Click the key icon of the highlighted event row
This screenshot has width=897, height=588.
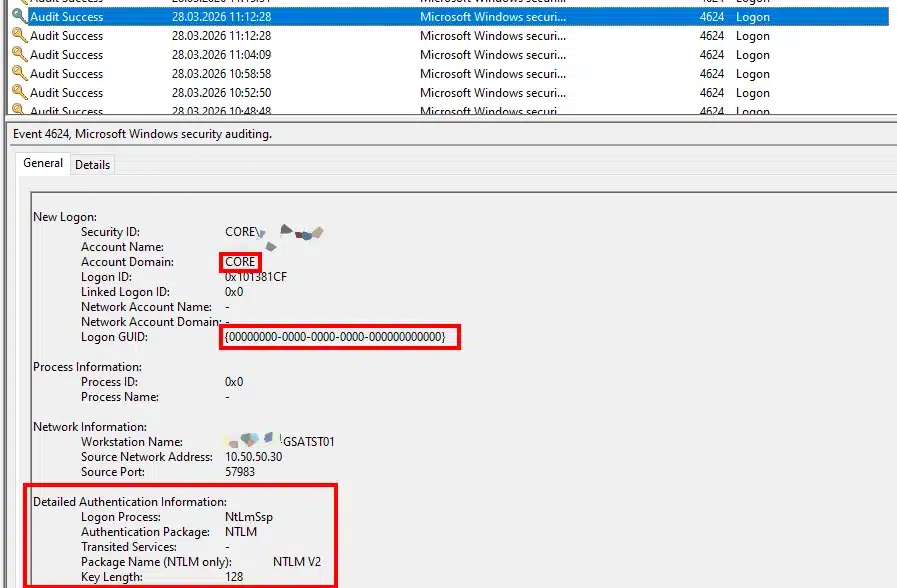tap(19, 16)
